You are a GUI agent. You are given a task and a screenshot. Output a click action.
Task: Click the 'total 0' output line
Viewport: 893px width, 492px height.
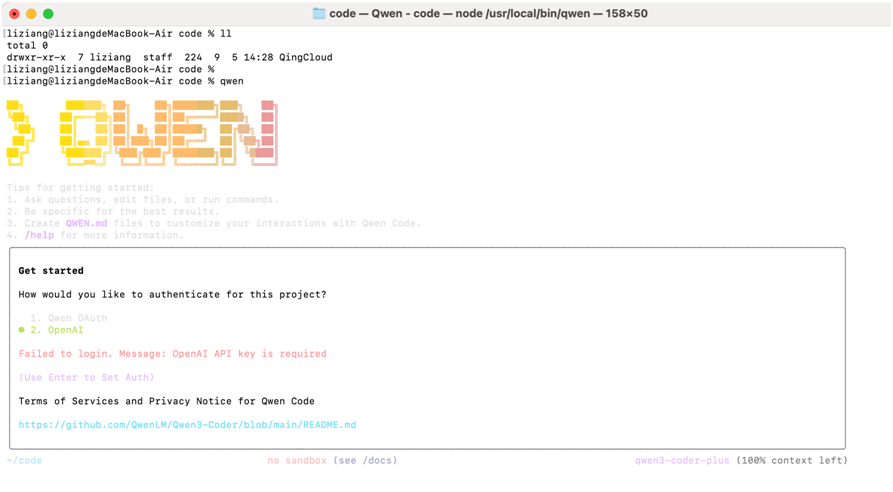pyautogui.click(x=27, y=45)
